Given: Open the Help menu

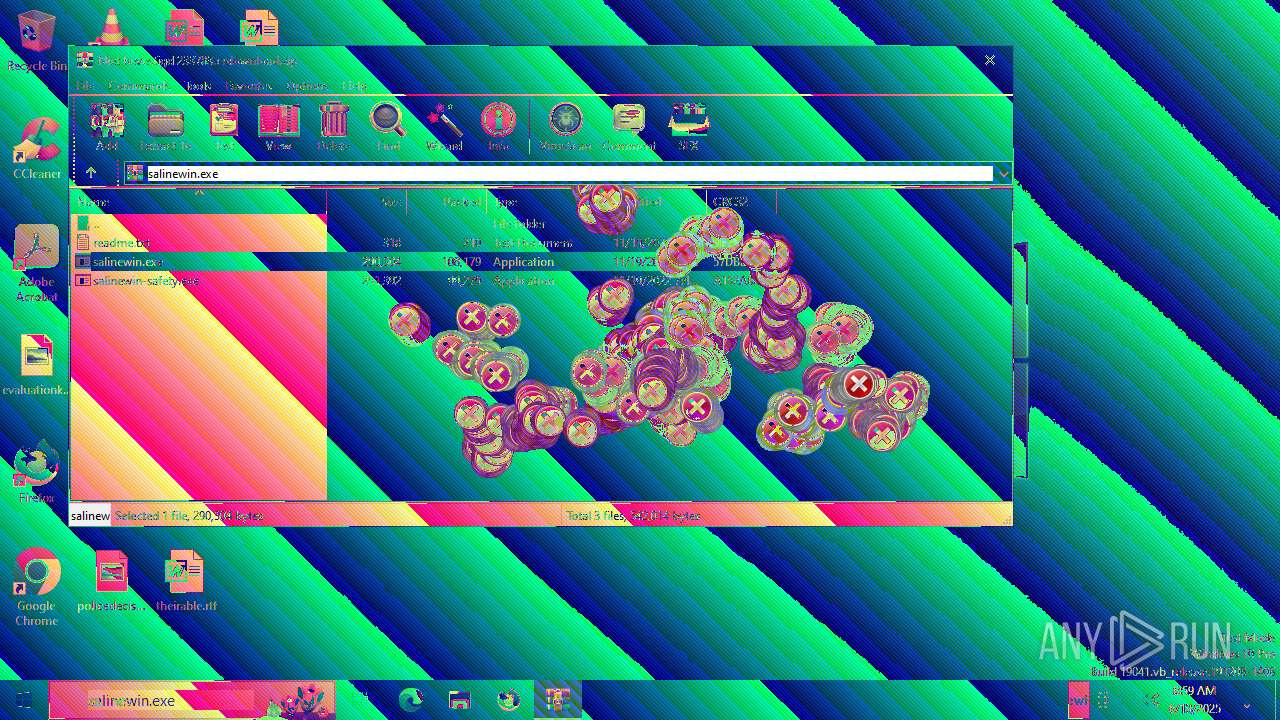Looking at the screenshot, I should [x=354, y=86].
